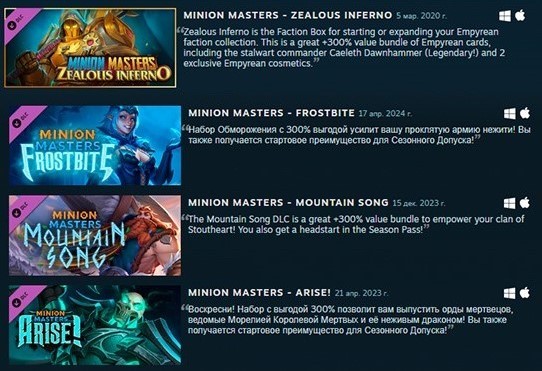
Task: Click the Apple icon beside Frostbite
Action: pos(525,113)
